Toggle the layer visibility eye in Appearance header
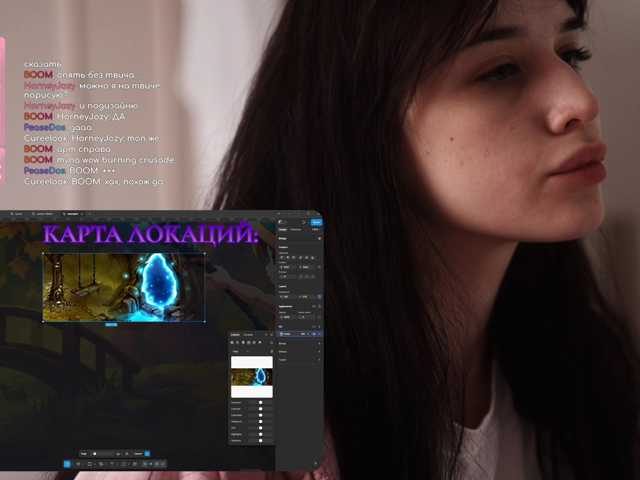This screenshot has width=640, height=480. pyautogui.click(x=314, y=306)
